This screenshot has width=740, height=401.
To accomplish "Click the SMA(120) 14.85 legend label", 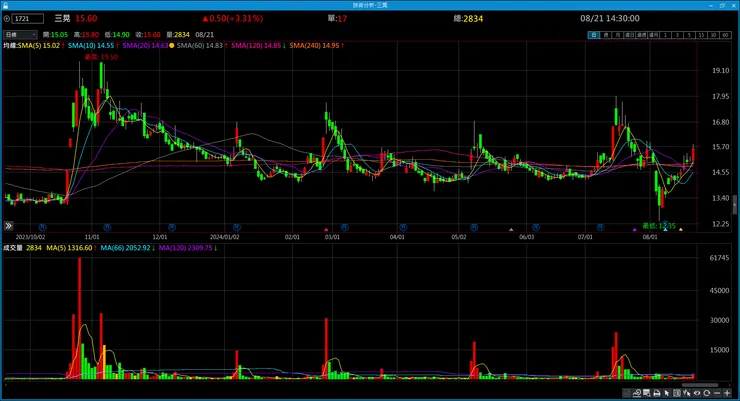I will click(256, 45).
